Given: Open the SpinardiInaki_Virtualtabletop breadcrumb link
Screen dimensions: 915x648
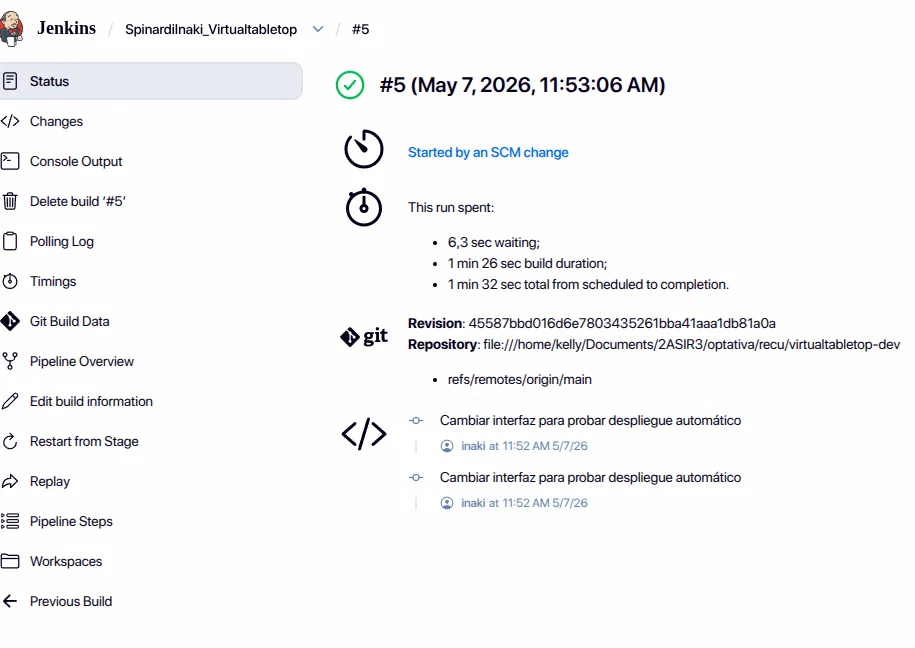Looking at the screenshot, I should tap(211, 29).
